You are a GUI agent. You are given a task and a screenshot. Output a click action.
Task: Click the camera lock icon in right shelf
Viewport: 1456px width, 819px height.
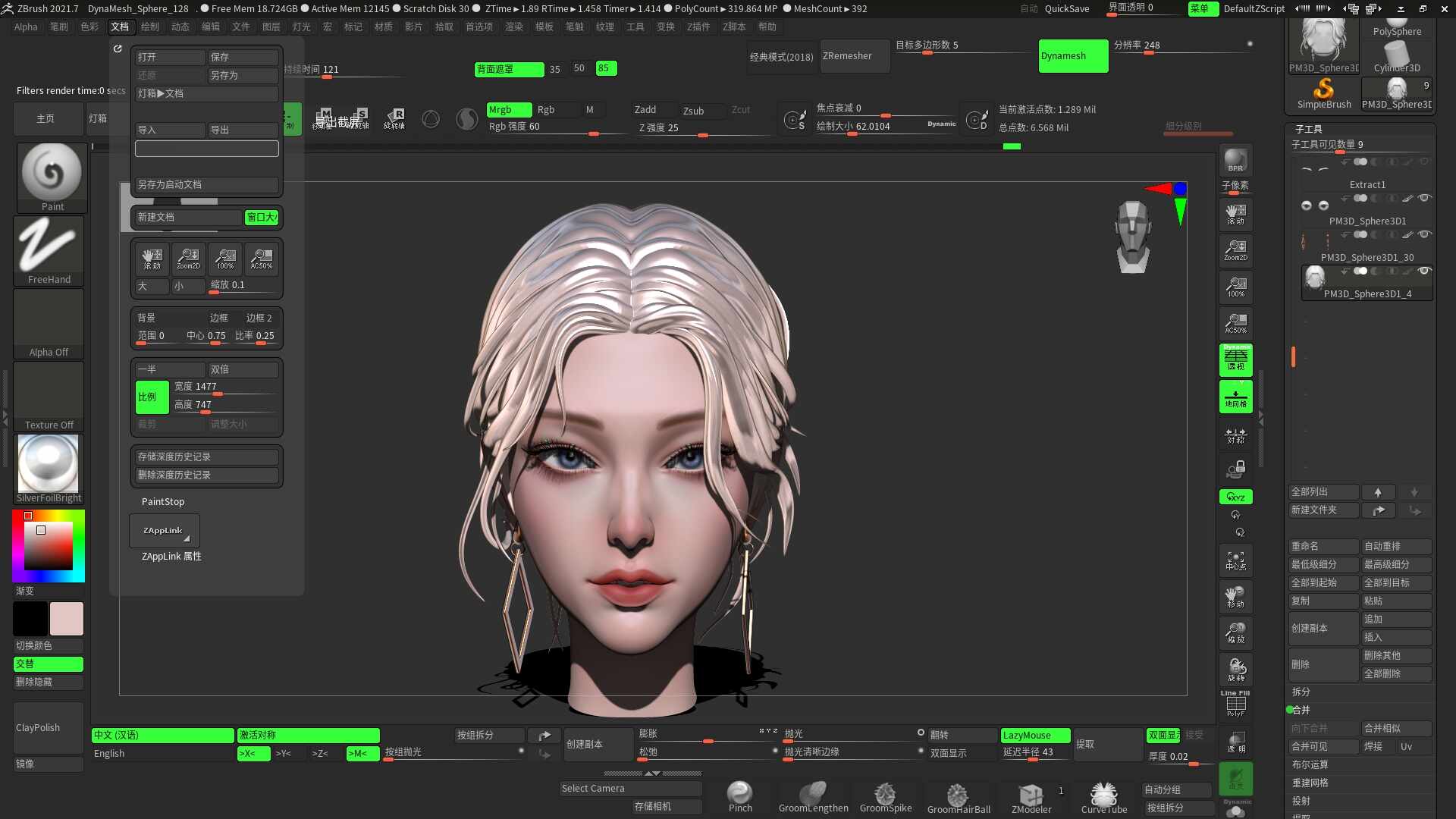1235,469
